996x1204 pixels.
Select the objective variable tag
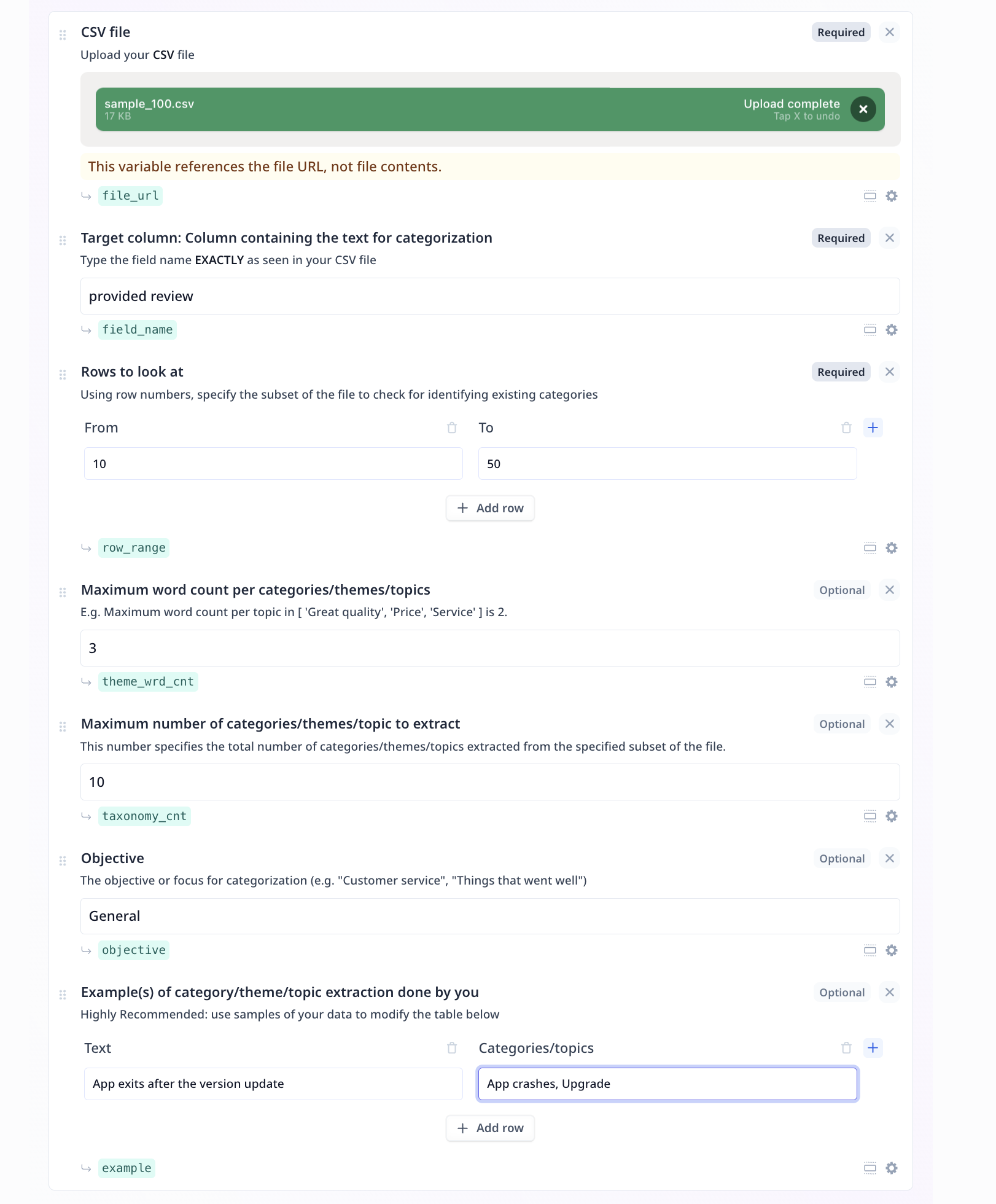[134, 950]
